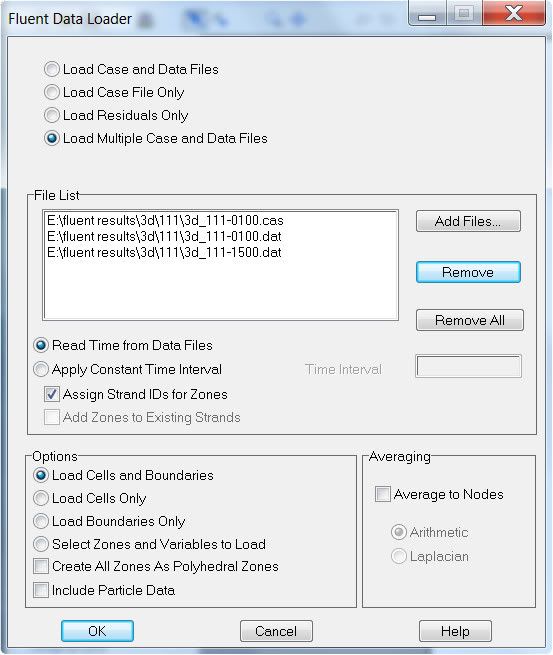Select 3d_111-0100.cas in file list

(x=165, y=220)
